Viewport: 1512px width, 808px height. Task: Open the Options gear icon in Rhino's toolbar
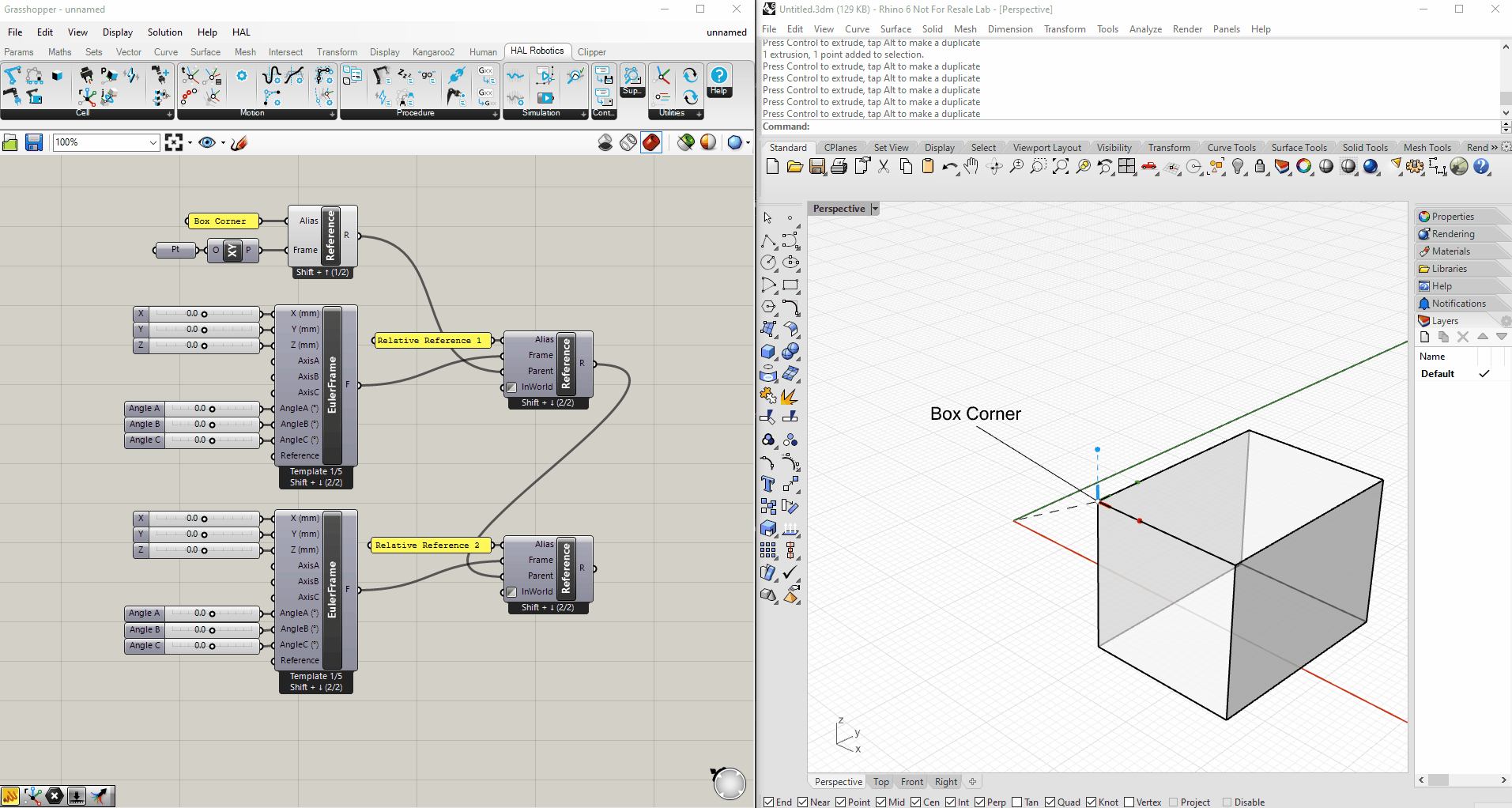point(1415,166)
